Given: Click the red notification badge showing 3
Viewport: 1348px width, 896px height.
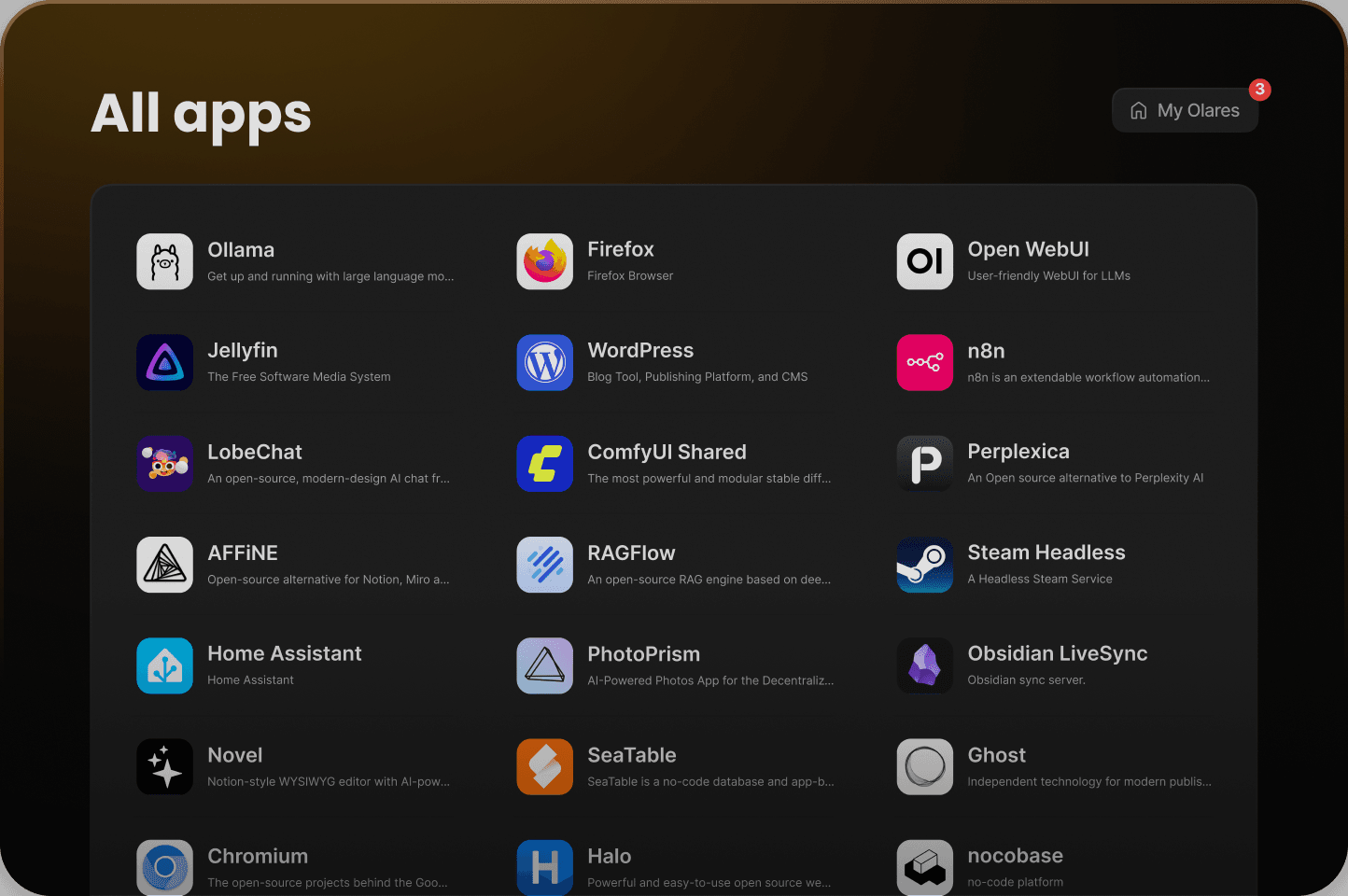Looking at the screenshot, I should tap(1259, 90).
